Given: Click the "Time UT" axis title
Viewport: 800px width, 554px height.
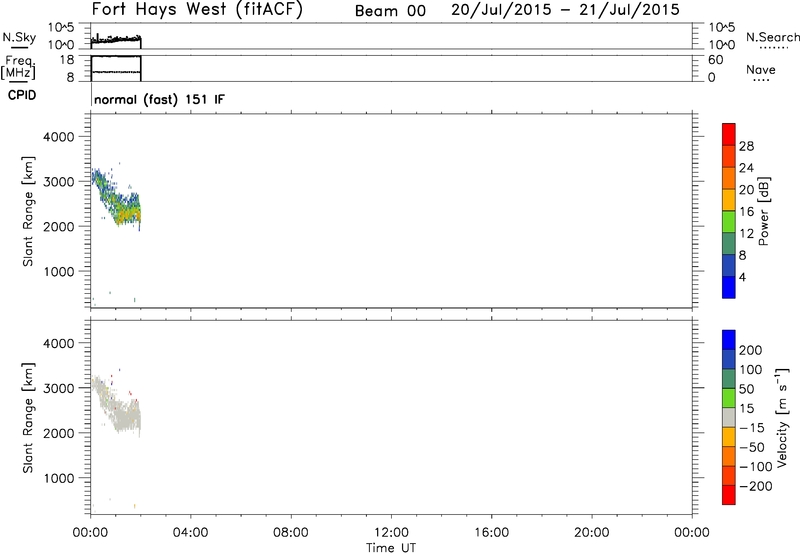Looking at the screenshot, I should 391,548.
